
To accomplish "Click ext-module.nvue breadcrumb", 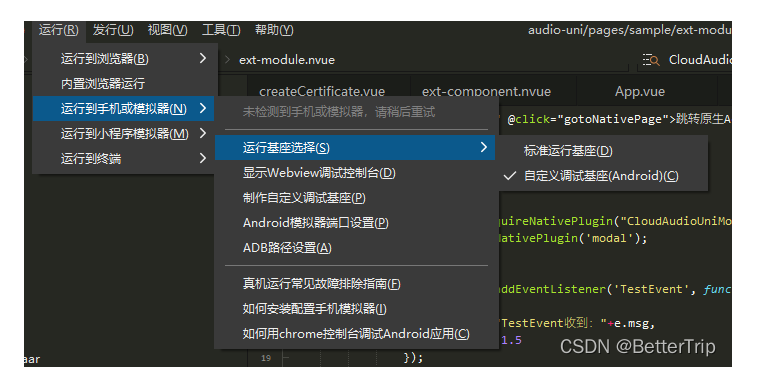I will coord(287,60).
